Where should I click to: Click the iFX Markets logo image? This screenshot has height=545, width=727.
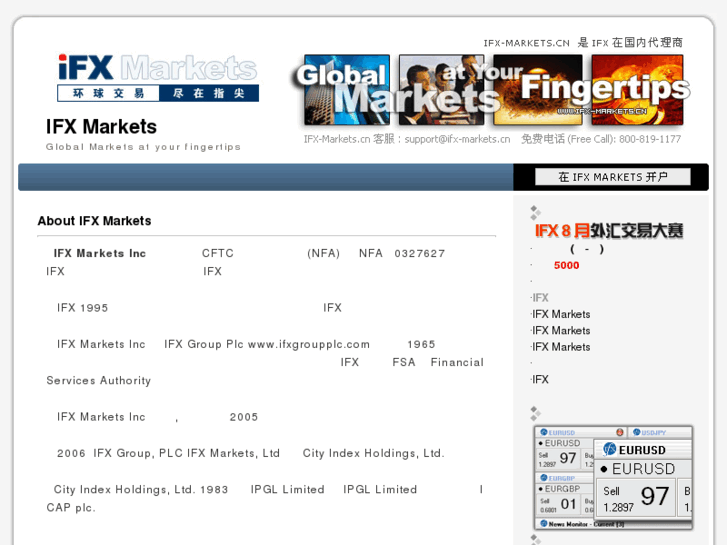tap(158, 78)
